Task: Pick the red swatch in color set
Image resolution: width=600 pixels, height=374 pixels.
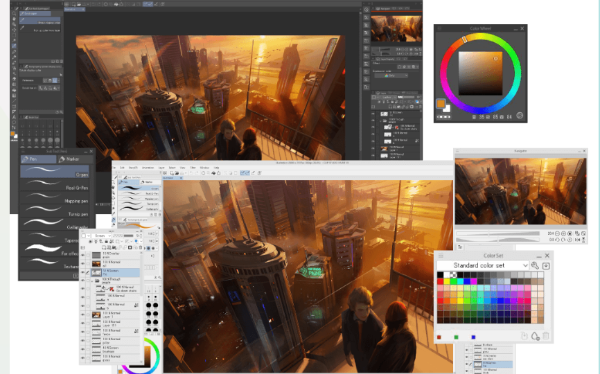Action: coord(440,281)
